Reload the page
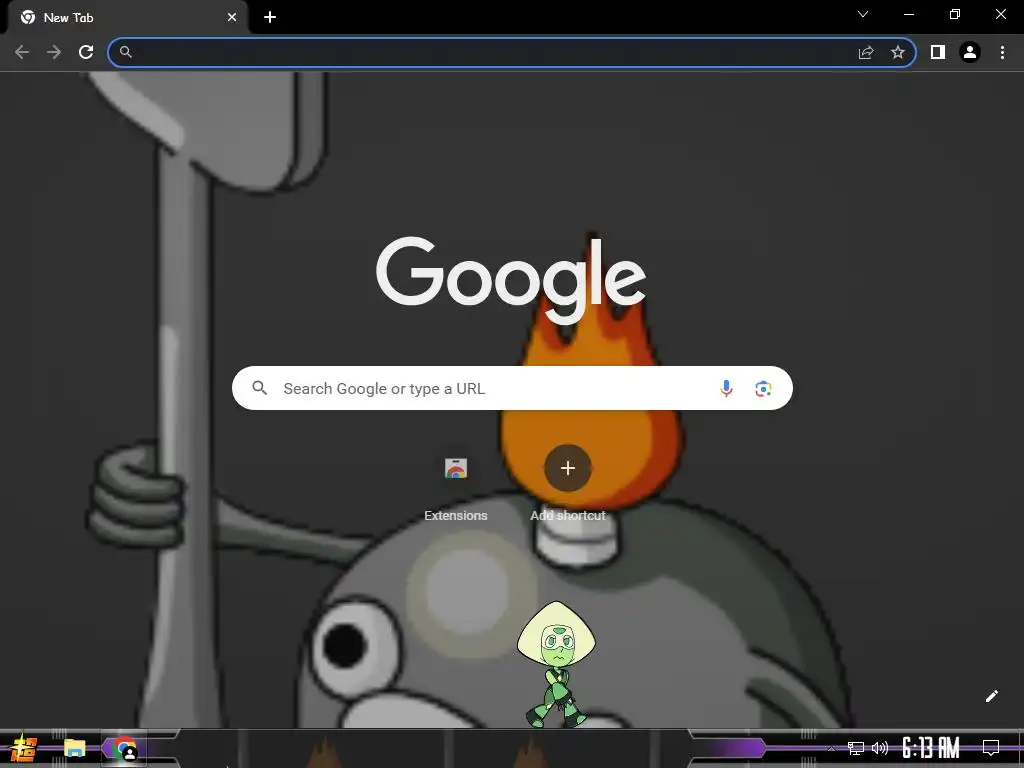Viewport: 1024px width, 768px height. [x=86, y=52]
